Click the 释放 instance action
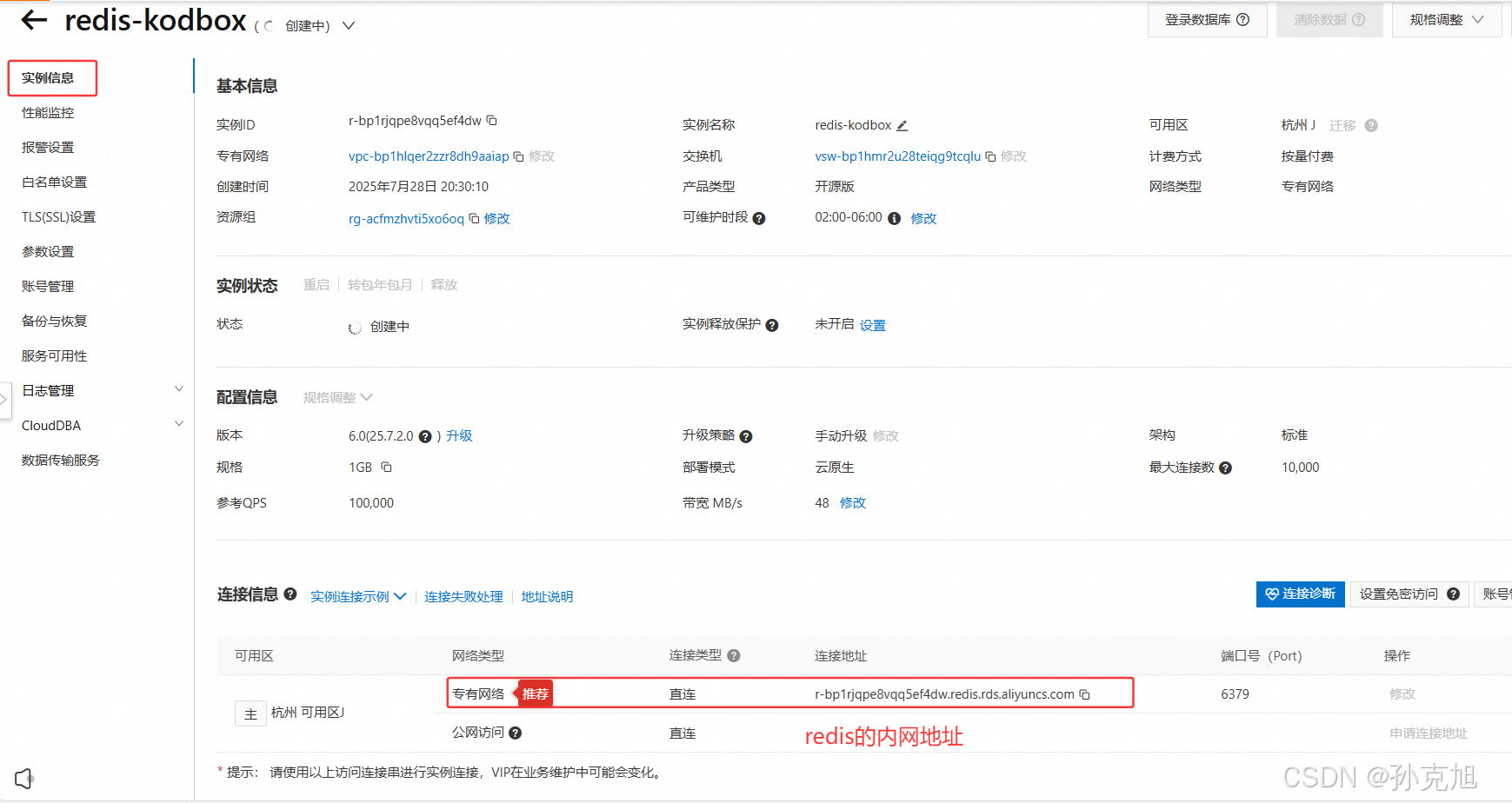The height and width of the screenshot is (803, 1512). (444, 285)
